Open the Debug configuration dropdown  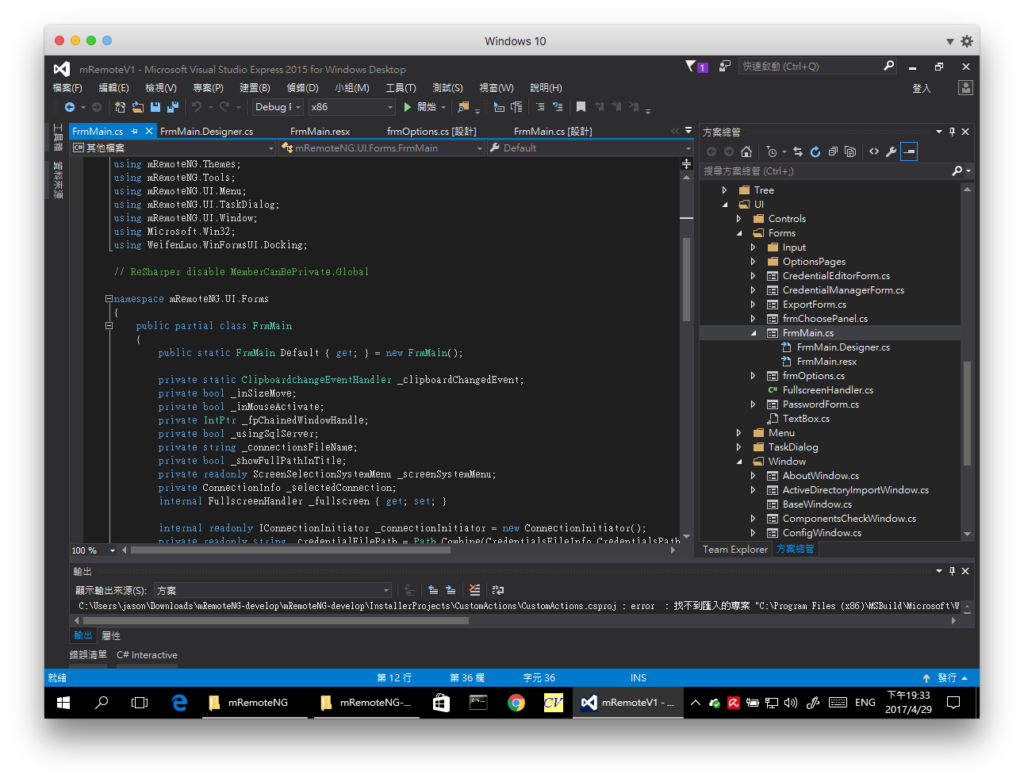point(278,107)
